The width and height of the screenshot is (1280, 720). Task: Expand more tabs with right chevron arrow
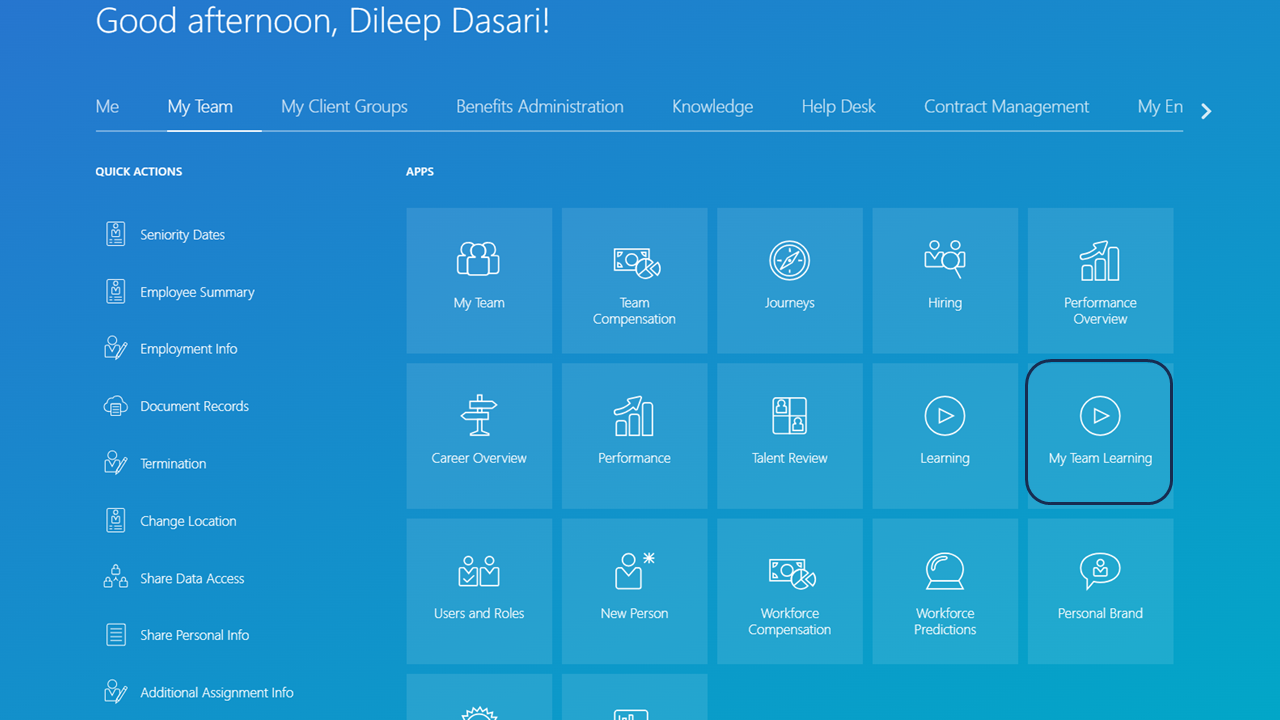pos(1206,111)
